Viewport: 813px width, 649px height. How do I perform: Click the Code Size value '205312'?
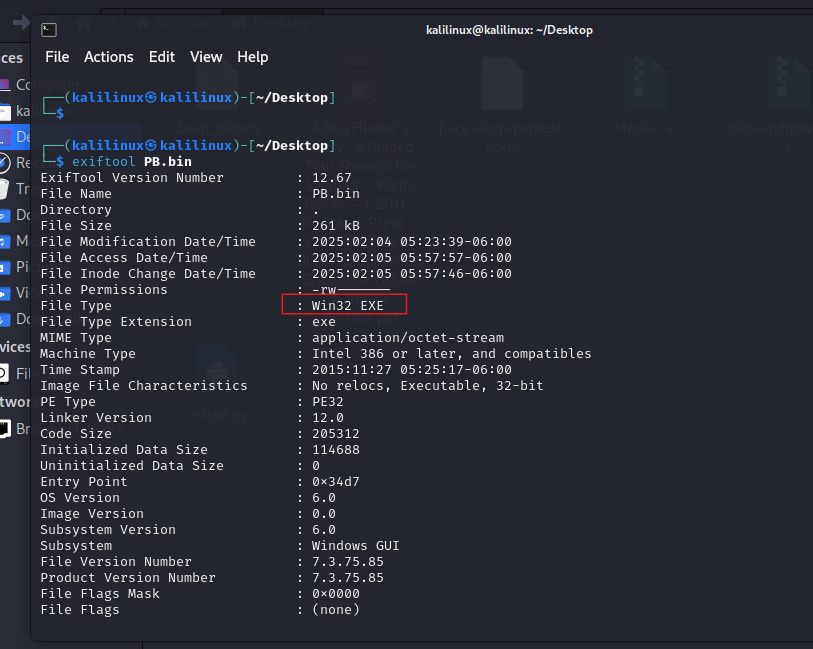coord(335,434)
